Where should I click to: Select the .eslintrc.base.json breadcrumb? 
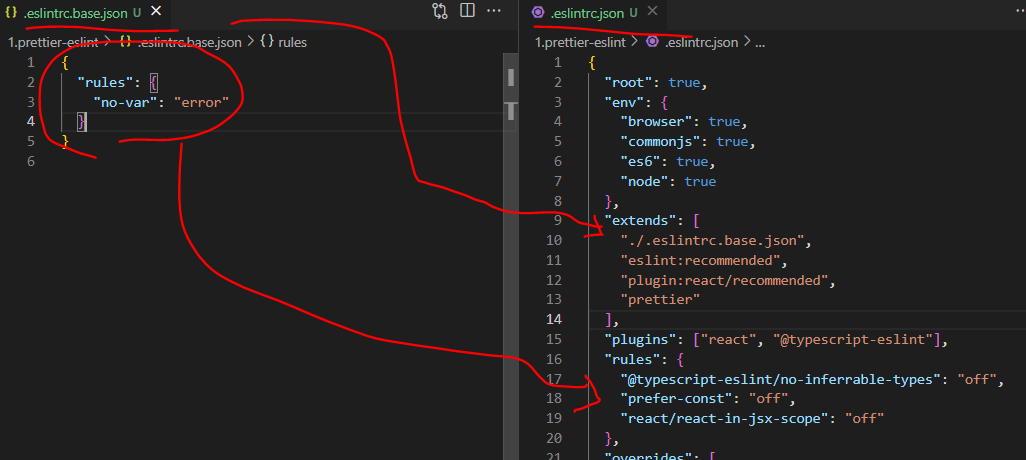190,43
